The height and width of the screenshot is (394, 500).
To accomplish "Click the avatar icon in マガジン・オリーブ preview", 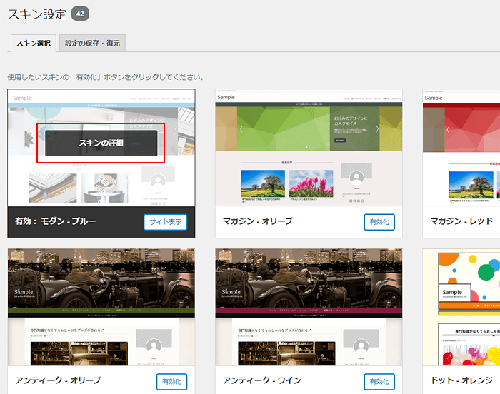I will click(x=356, y=177).
